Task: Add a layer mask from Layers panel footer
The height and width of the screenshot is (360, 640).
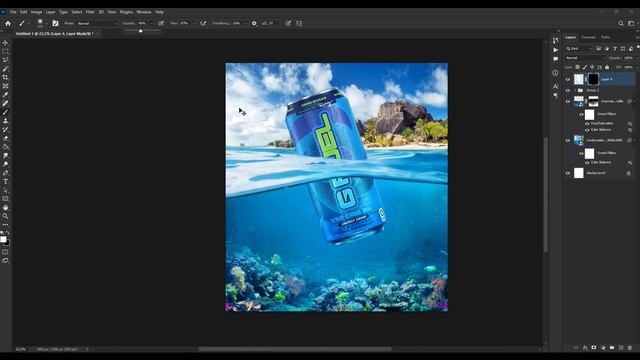Action: pyautogui.click(x=594, y=347)
